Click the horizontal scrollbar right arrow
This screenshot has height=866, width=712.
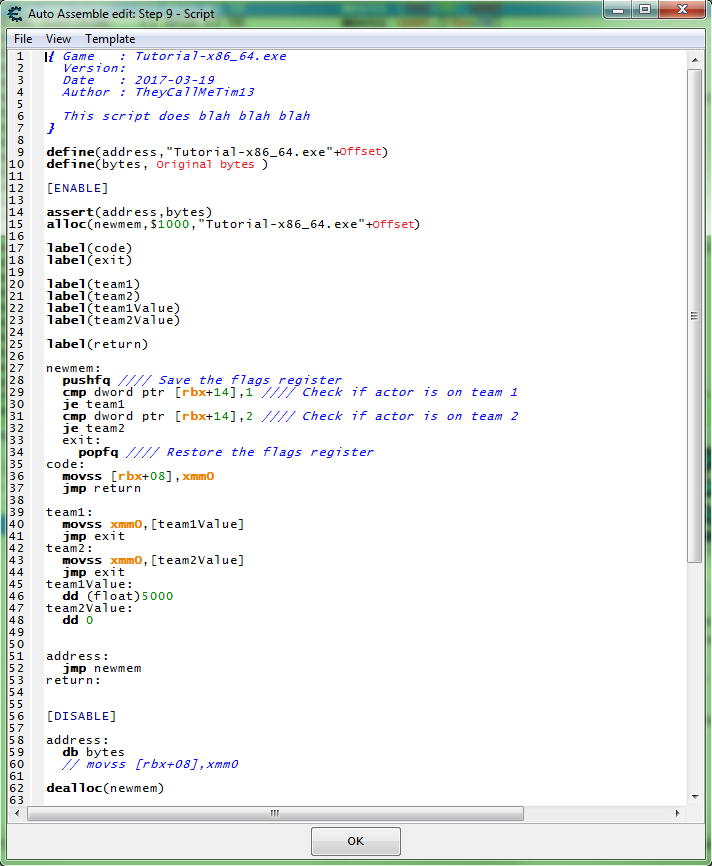(x=677, y=813)
